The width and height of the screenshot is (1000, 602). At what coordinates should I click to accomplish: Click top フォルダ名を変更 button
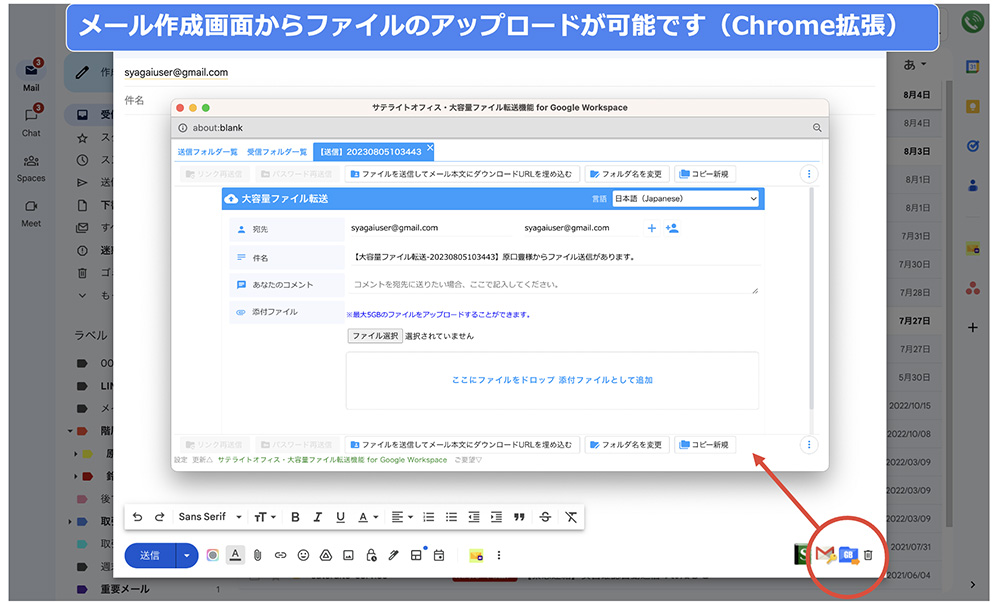(626, 174)
